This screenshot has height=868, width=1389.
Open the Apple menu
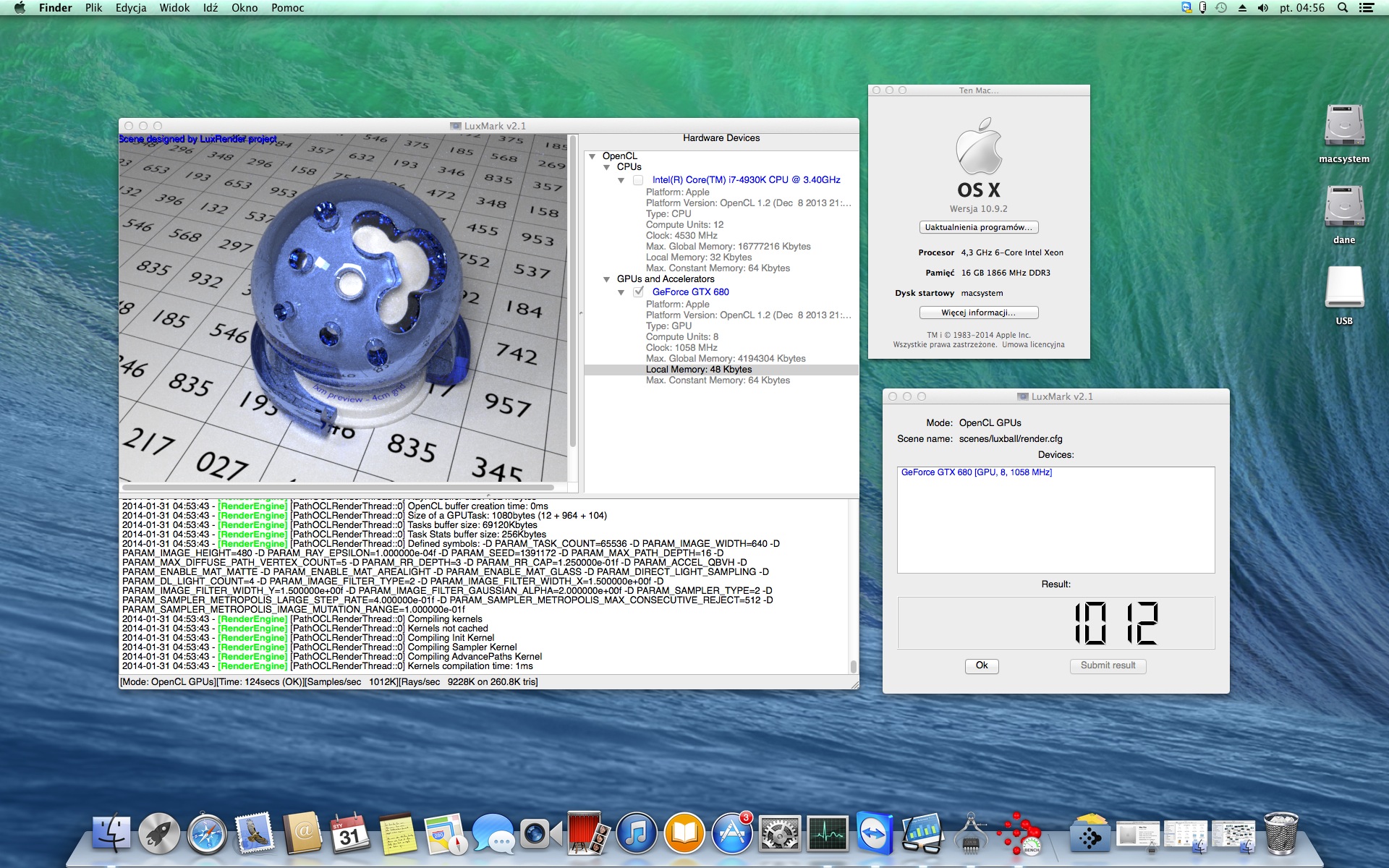point(20,8)
